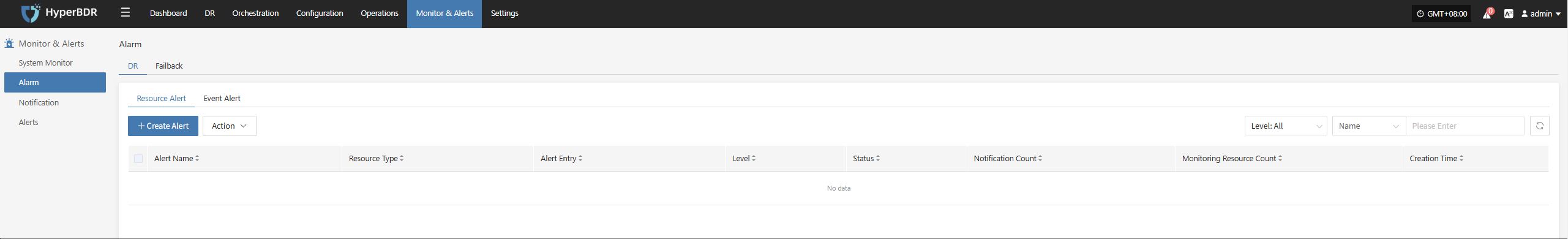Viewport: 1568px width, 239px height.
Task: Open Notification in the sidebar
Action: [39, 102]
